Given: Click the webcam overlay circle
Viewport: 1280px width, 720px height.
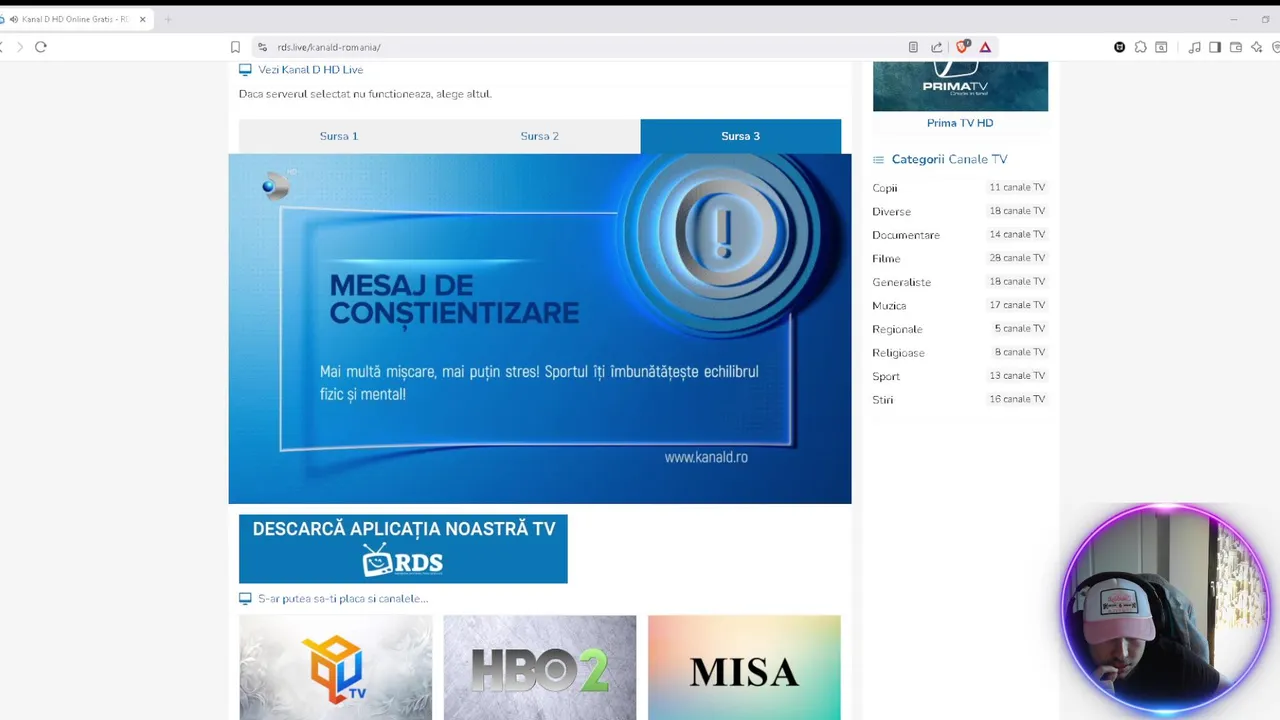Looking at the screenshot, I should (x=1166, y=610).
